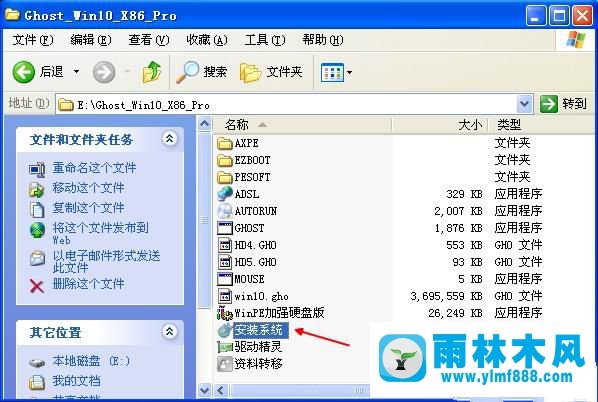Open the 工具(T) menu
The image size is (598, 402).
pyautogui.click(x=265, y=40)
